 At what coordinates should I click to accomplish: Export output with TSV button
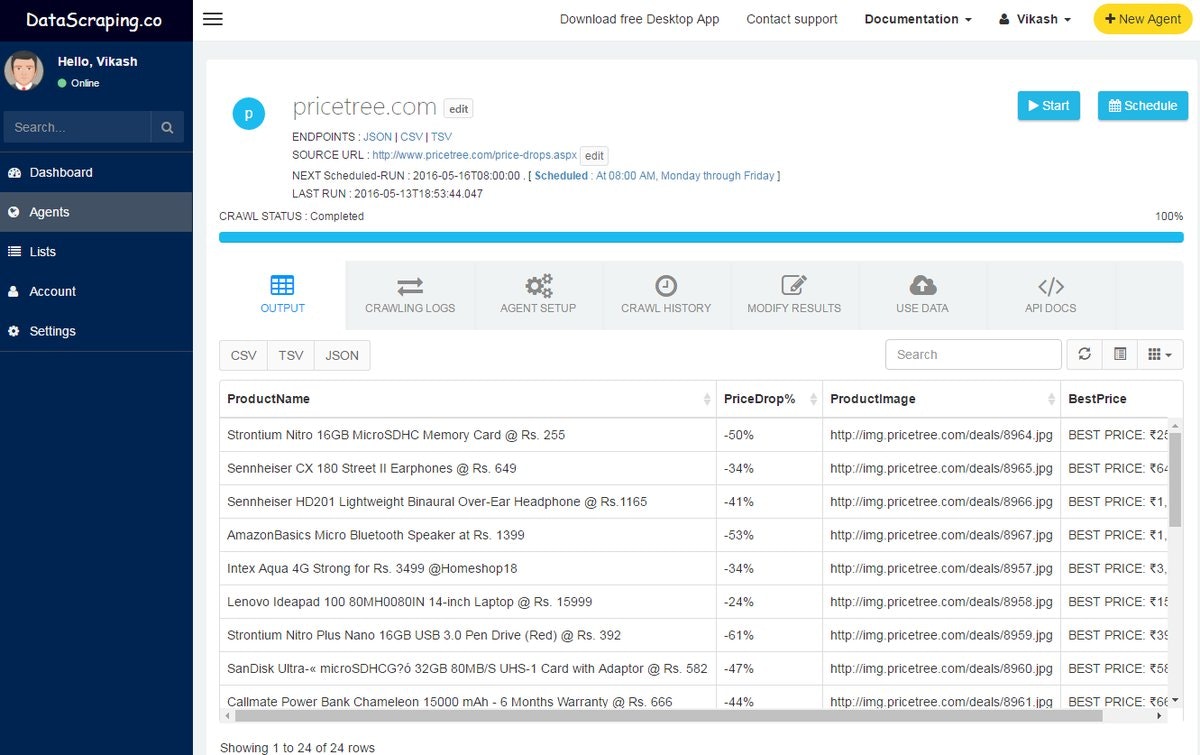pos(290,355)
